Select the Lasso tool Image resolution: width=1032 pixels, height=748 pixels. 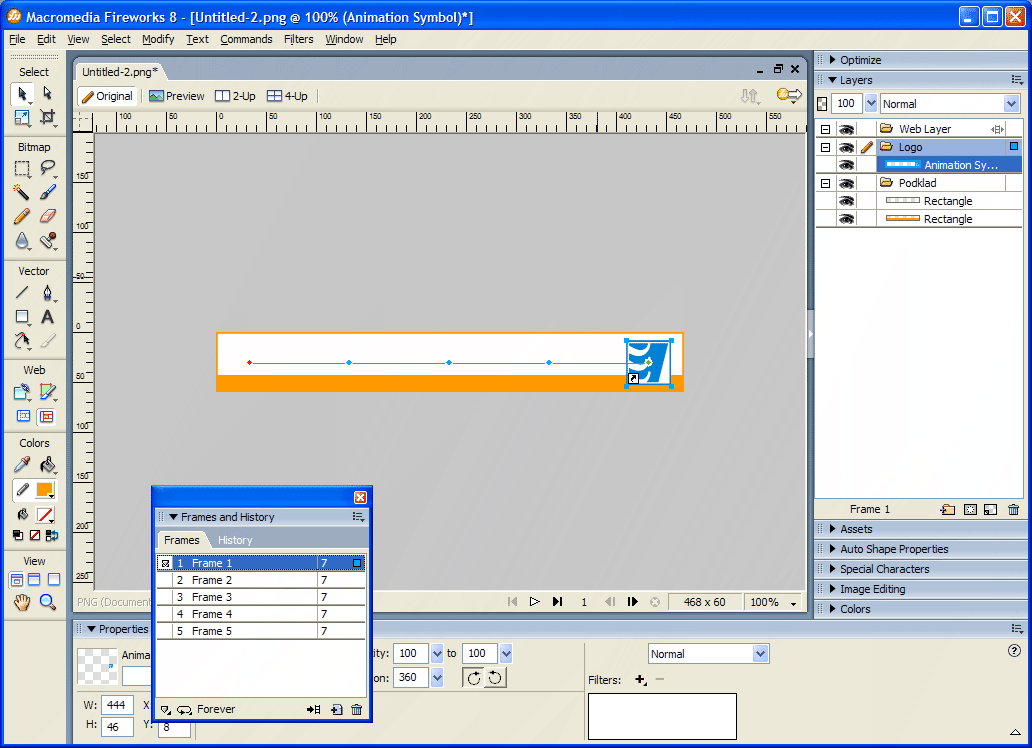click(x=47, y=169)
